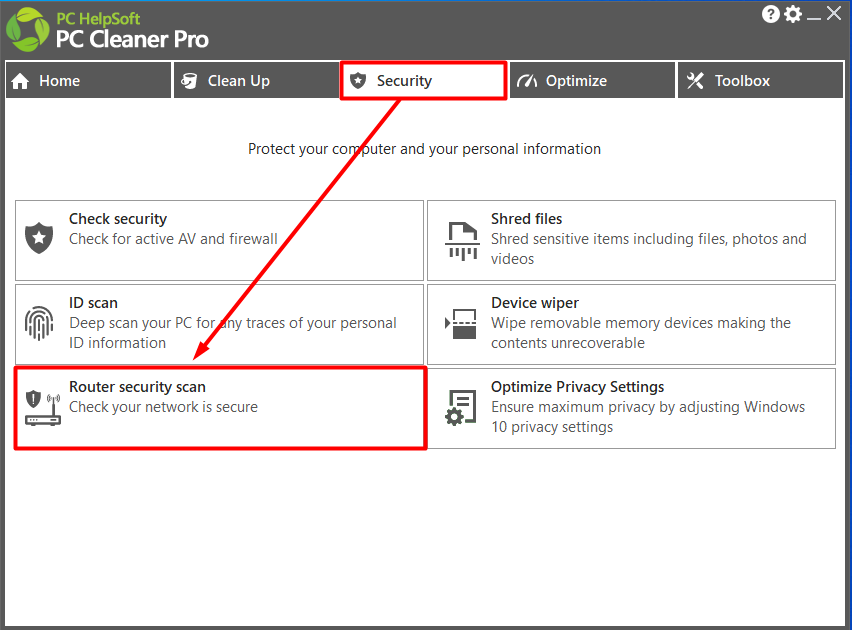Switch to the Clean Up tab

point(256,80)
